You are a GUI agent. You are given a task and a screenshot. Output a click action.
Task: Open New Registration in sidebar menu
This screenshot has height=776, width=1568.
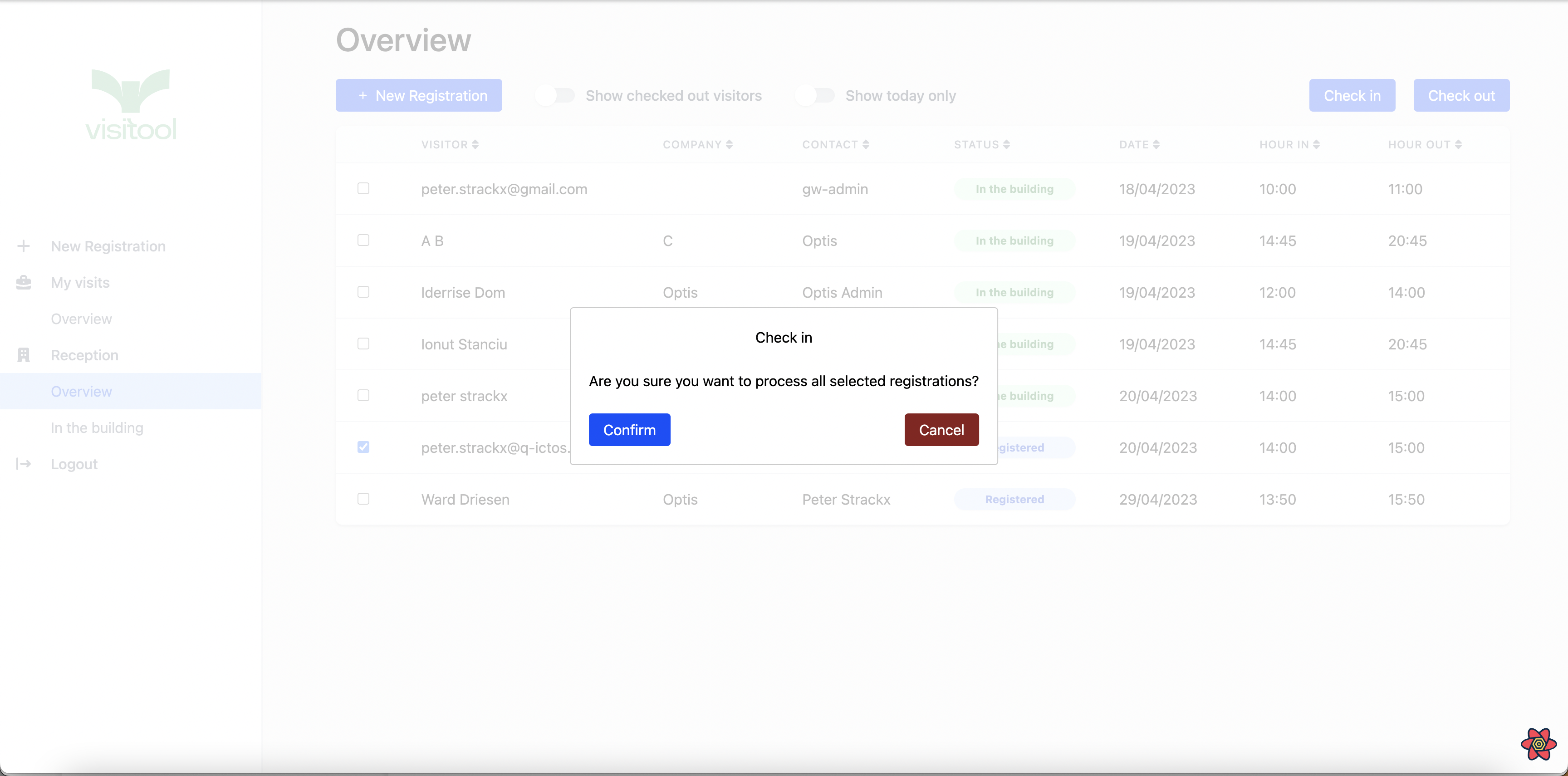108,246
